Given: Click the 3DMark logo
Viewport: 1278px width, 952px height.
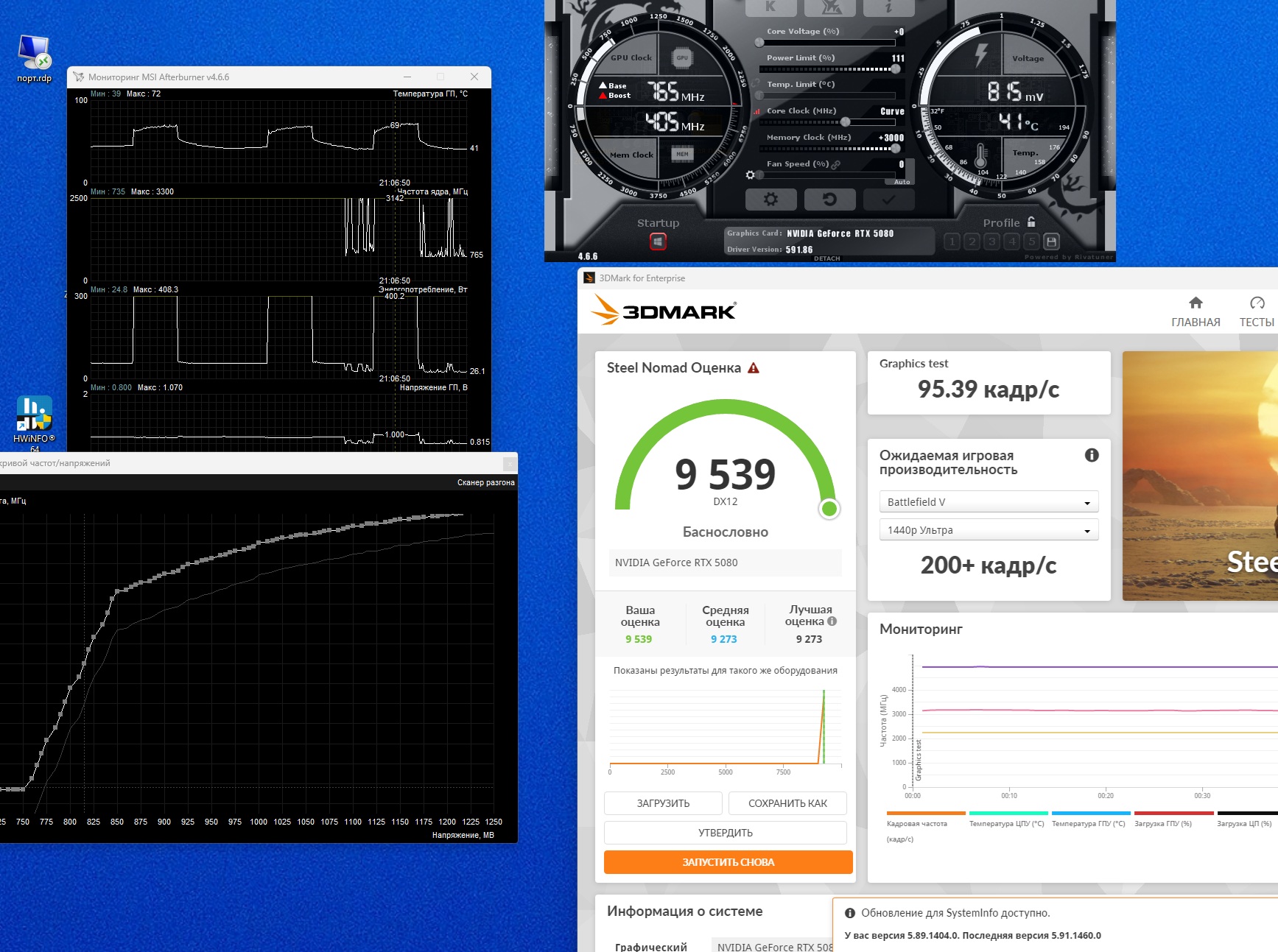Looking at the screenshot, I should (664, 310).
